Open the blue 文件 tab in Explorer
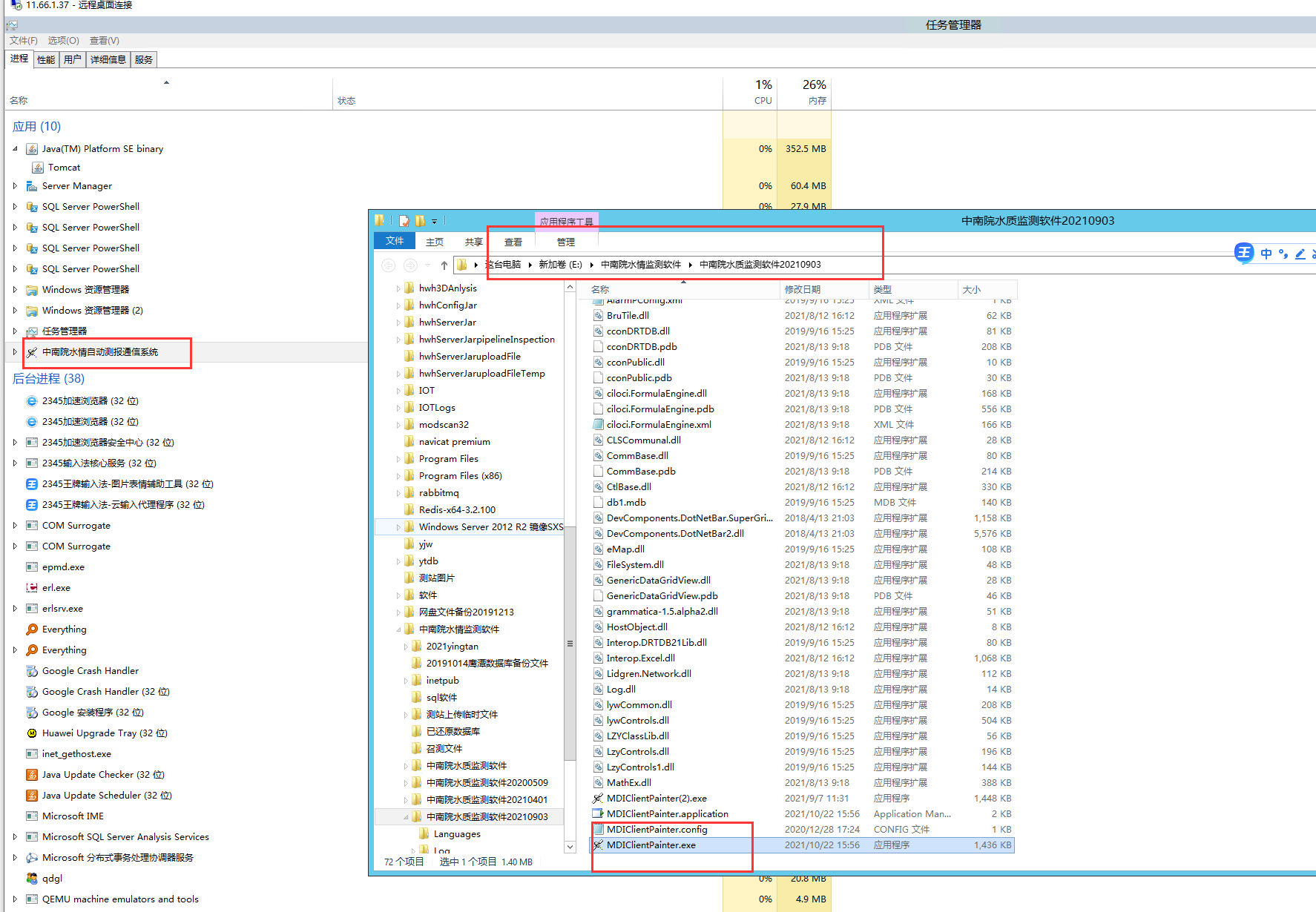The width and height of the screenshot is (1316, 912). [395, 241]
